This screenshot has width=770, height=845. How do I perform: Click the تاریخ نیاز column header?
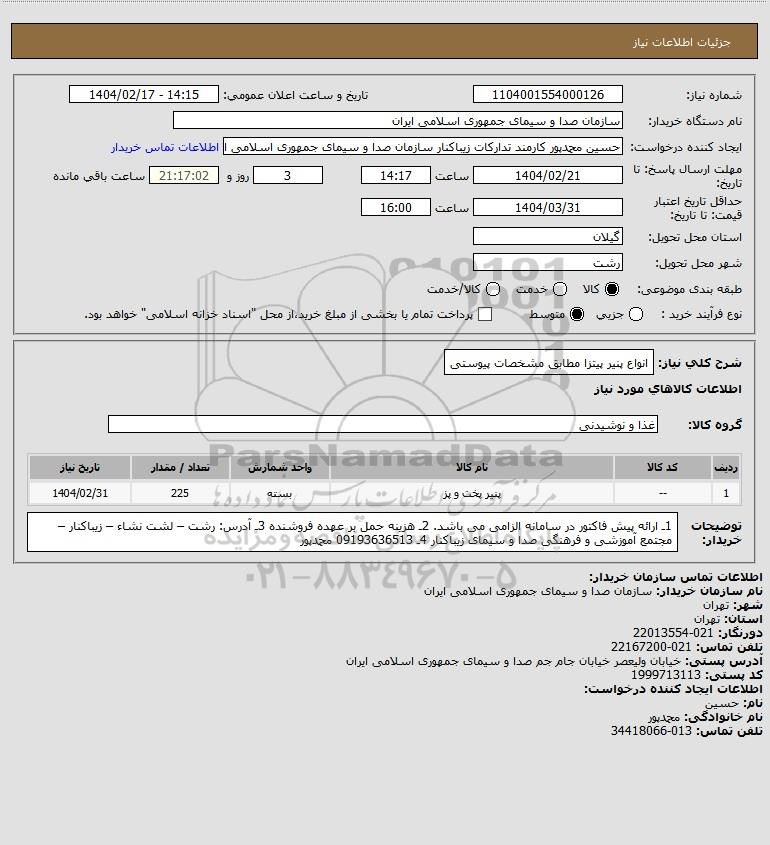(x=80, y=467)
